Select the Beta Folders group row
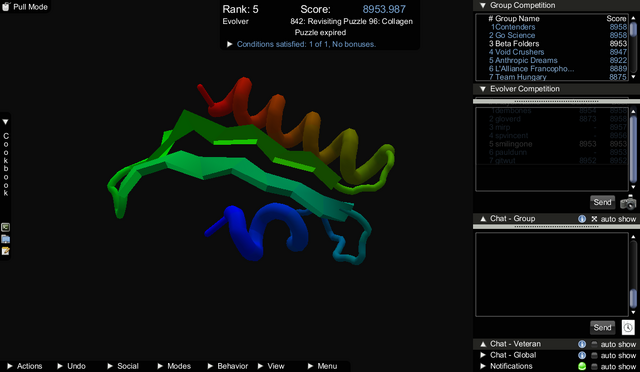The width and height of the screenshot is (640, 372). click(x=558, y=43)
